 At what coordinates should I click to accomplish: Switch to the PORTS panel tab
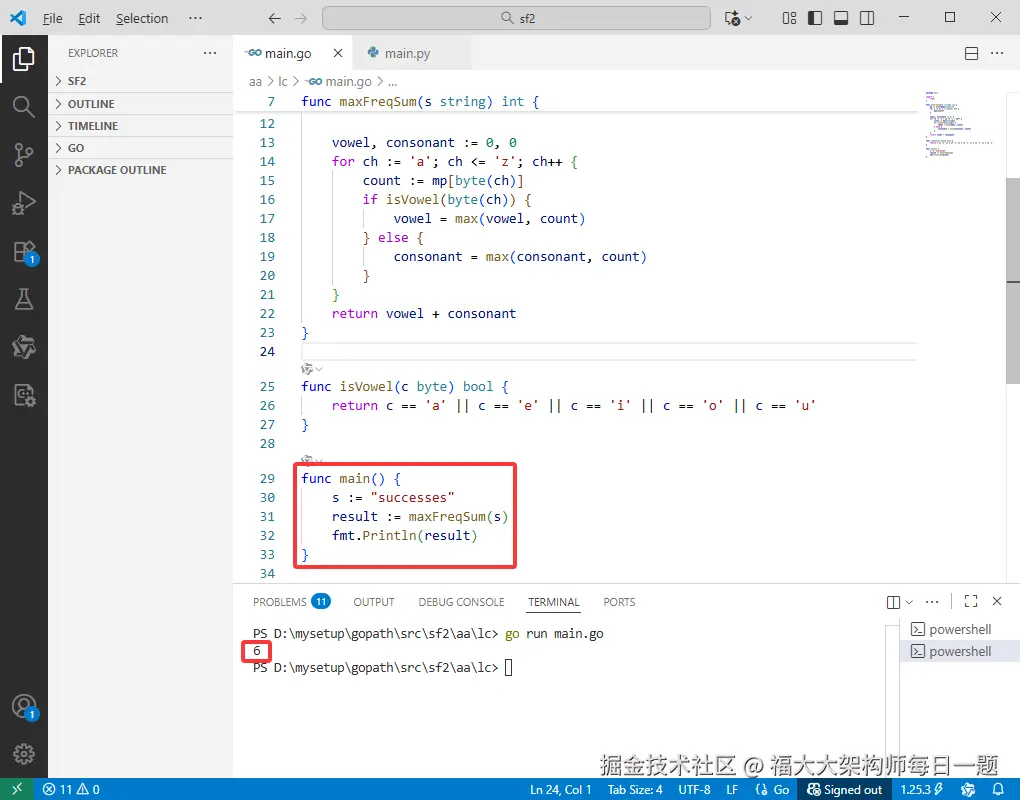619,602
